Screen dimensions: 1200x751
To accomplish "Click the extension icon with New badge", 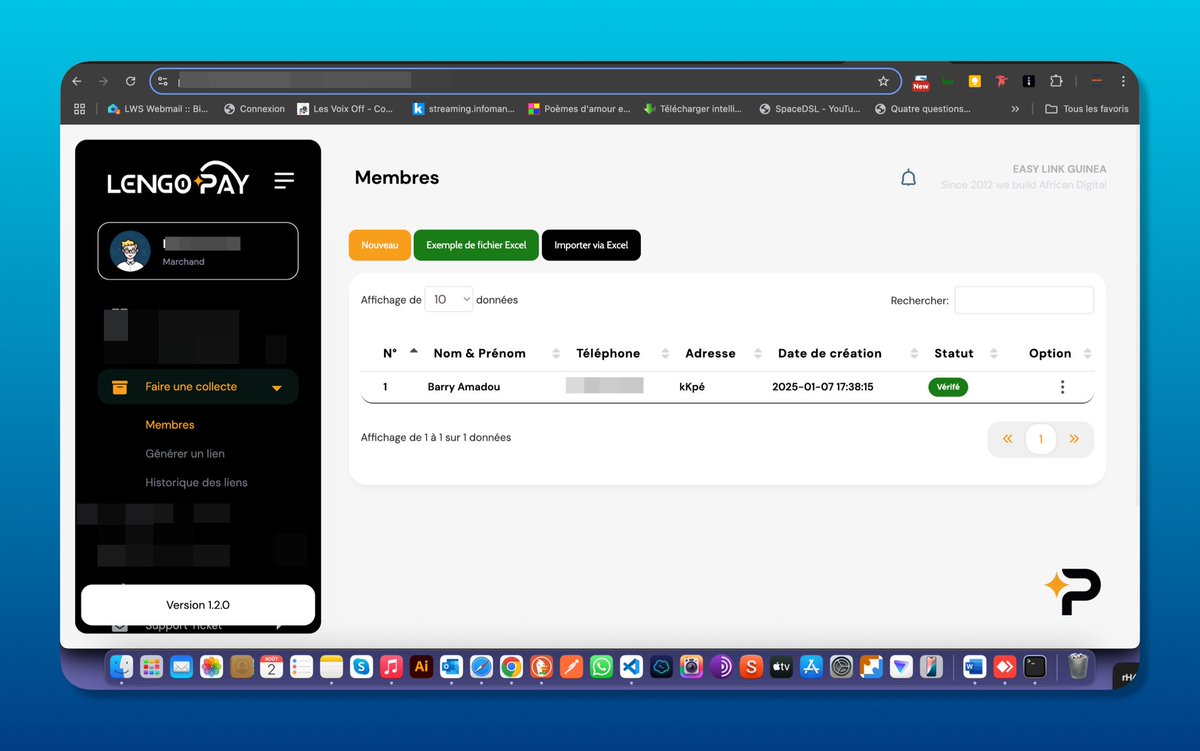I will [921, 82].
